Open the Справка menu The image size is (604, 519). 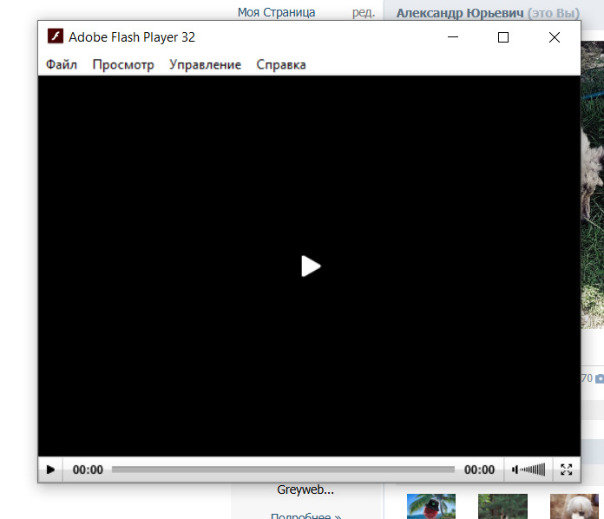(x=281, y=64)
